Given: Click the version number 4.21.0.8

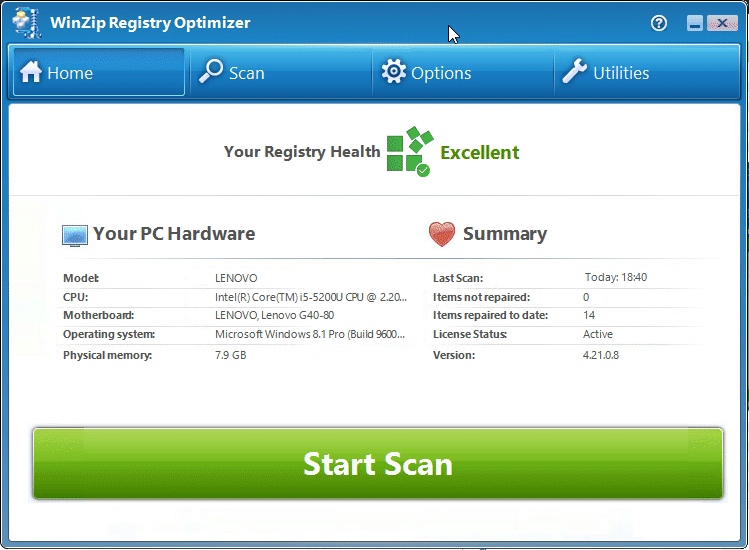Looking at the screenshot, I should coord(601,355).
